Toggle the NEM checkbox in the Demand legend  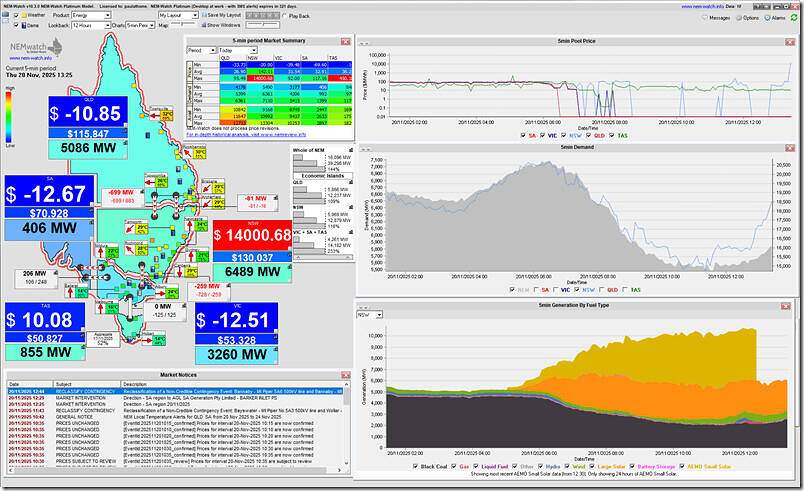(x=512, y=290)
